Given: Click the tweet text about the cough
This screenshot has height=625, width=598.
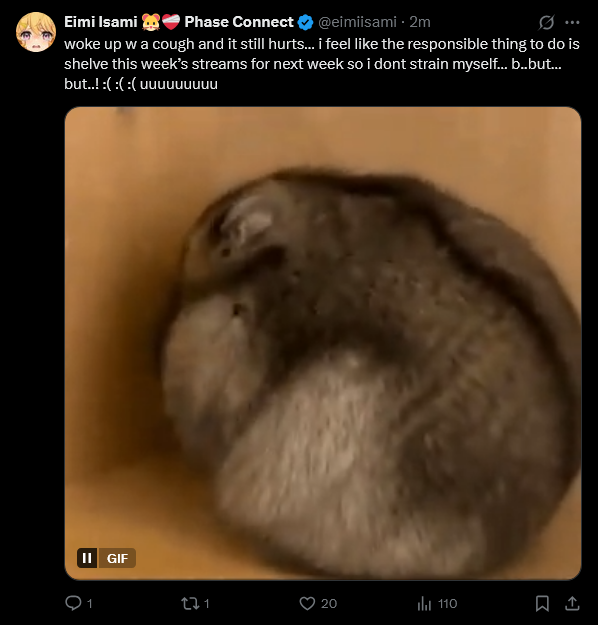Looking at the screenshot, I should [322, 64].
